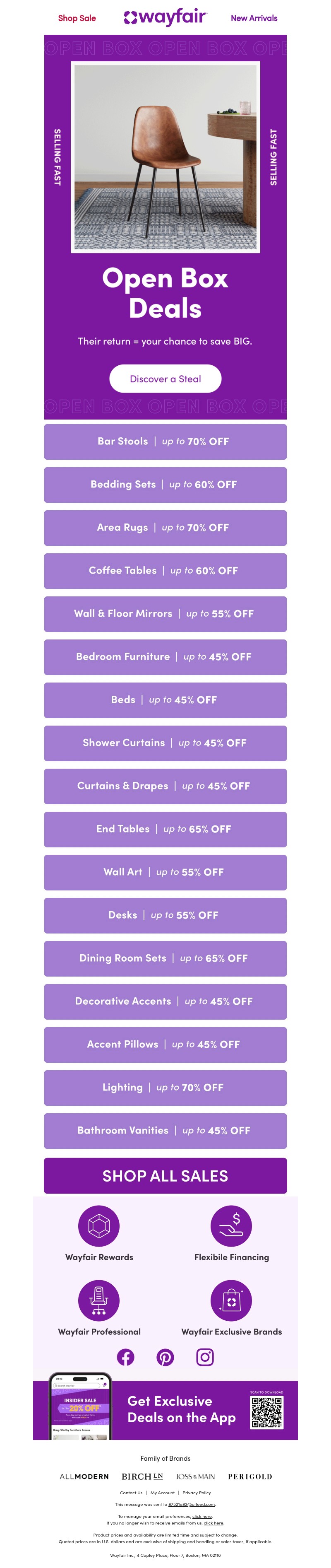Open the Shop Sale header link
The height and width of the screenshot is (1568, 331).
[77, 18]
